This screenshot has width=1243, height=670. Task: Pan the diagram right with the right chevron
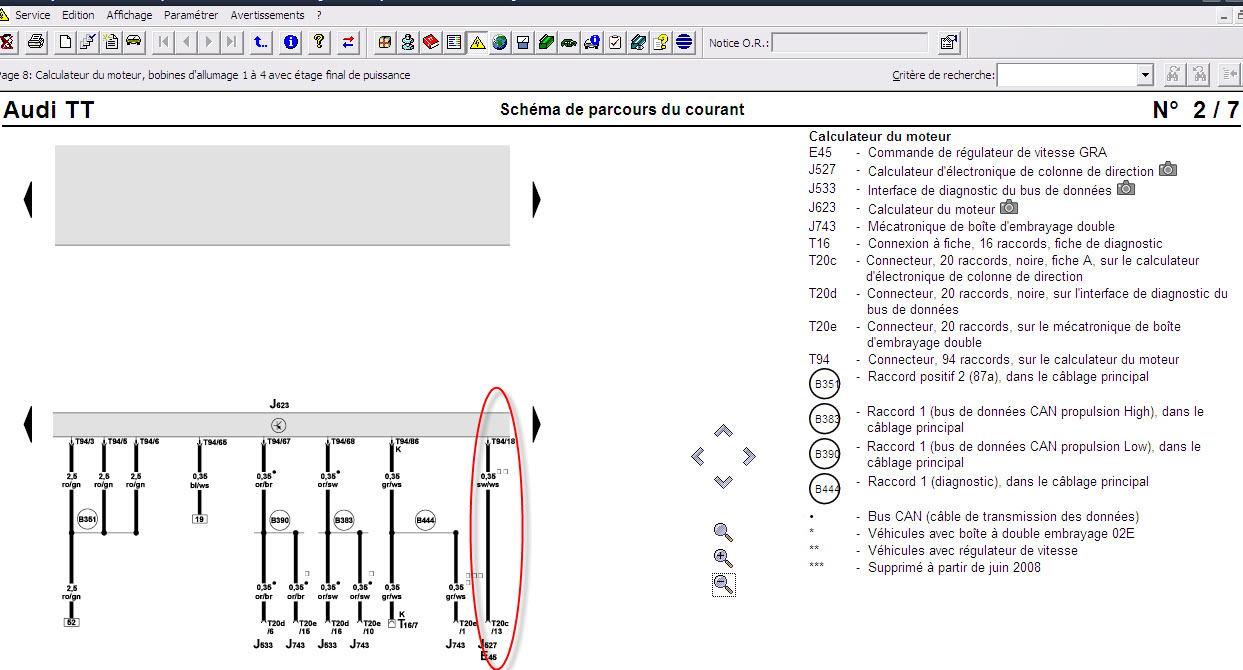(749, 457)
